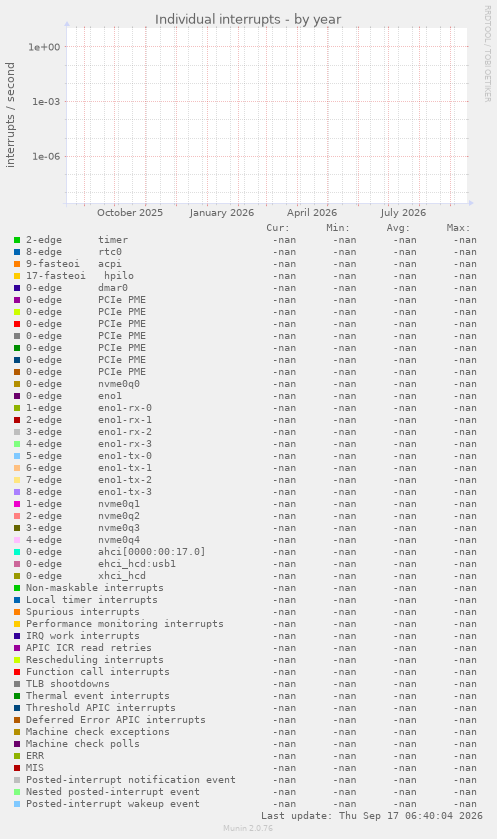
Task: Click the orange swatch next to acpi
Action: (17, 264)
